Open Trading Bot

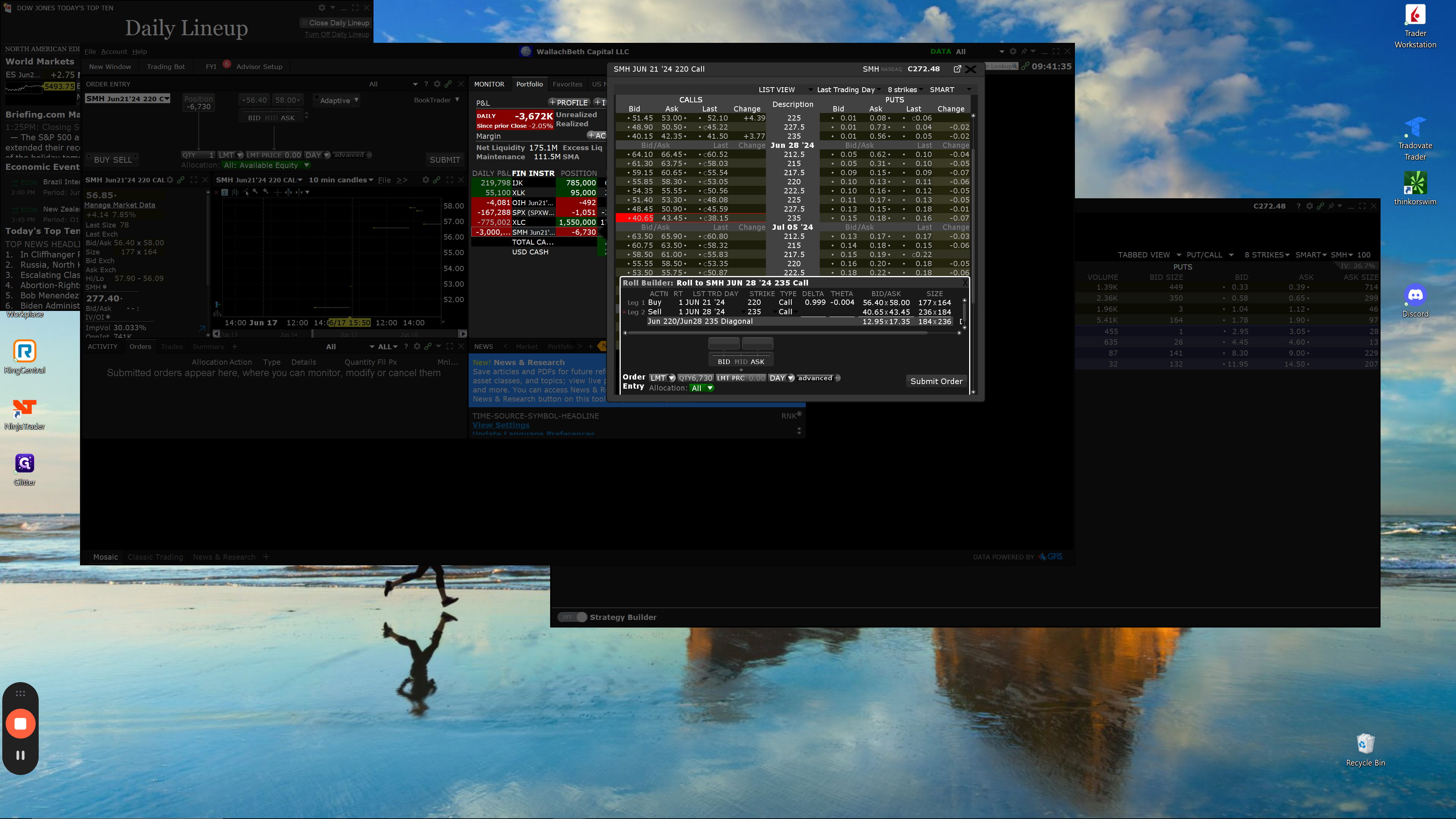(x=166, y=67)
